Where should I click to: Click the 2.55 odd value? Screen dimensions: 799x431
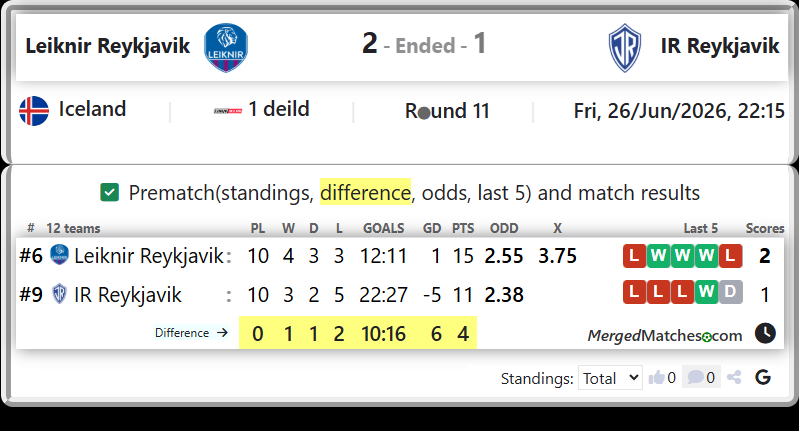tap(503, 256)
